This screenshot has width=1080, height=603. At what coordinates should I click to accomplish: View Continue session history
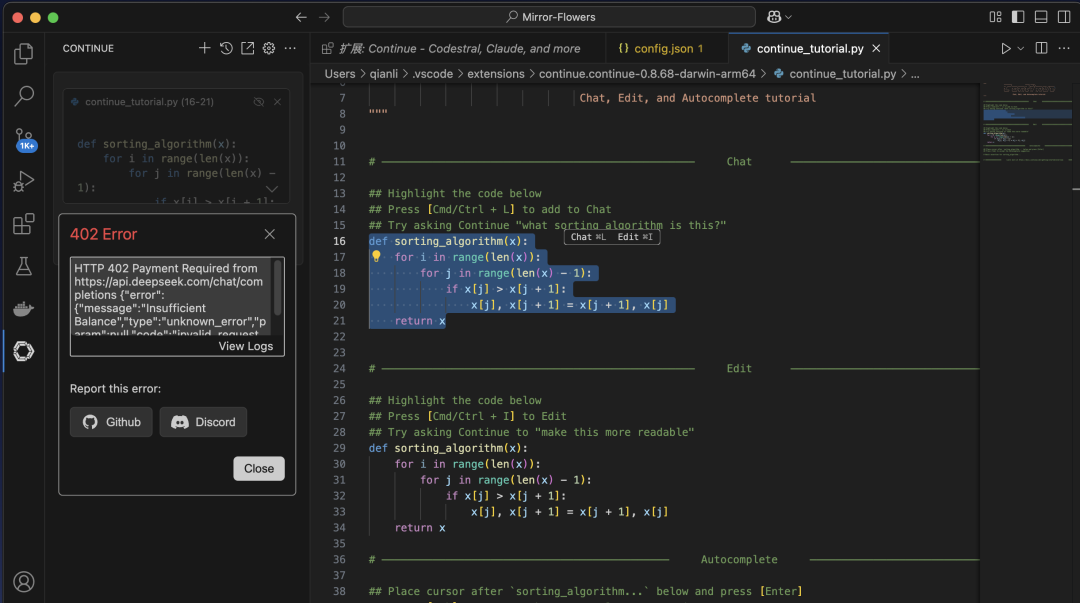[x=226, y=48]
